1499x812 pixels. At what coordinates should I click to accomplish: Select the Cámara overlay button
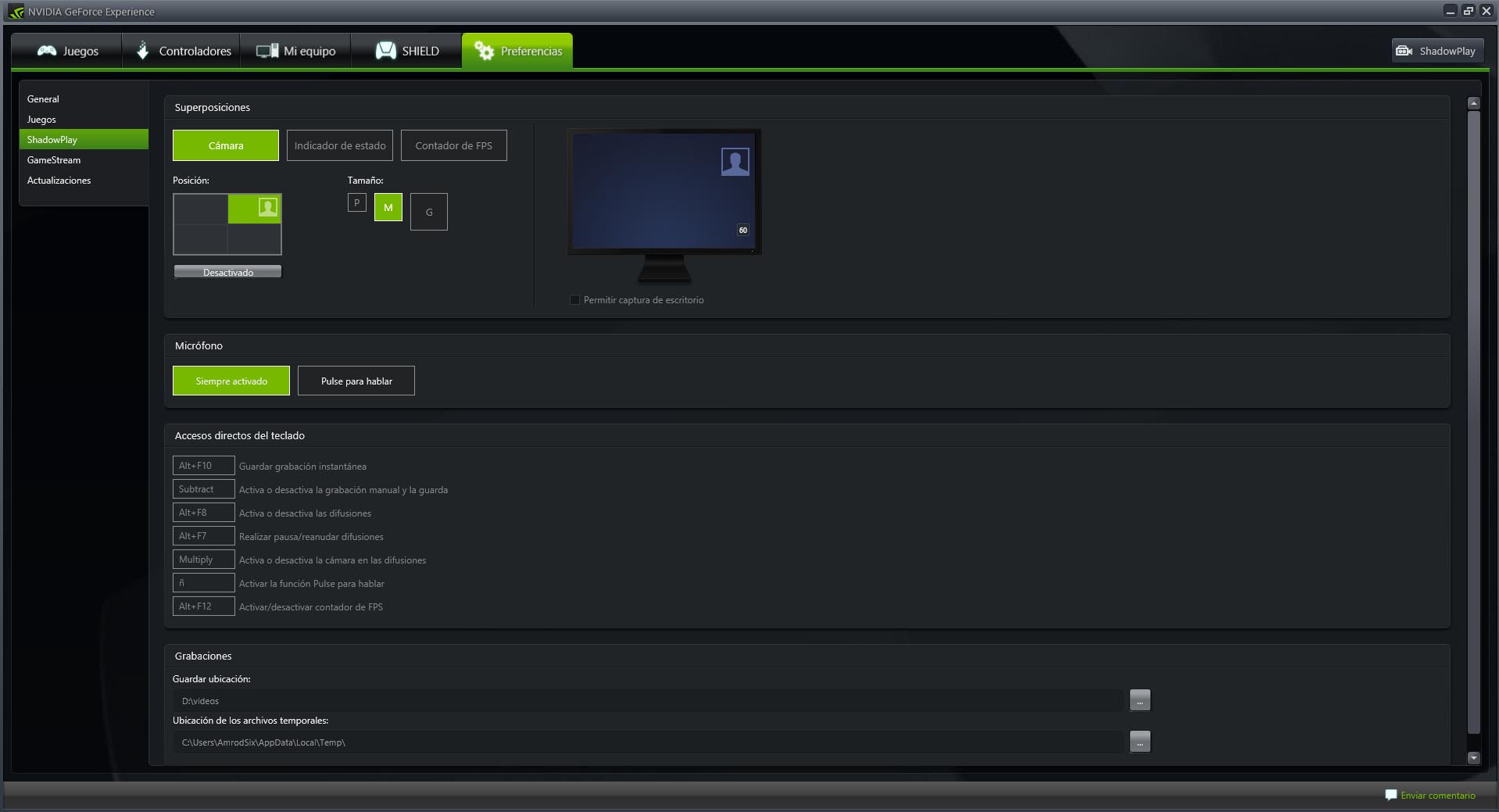(226, 145)
